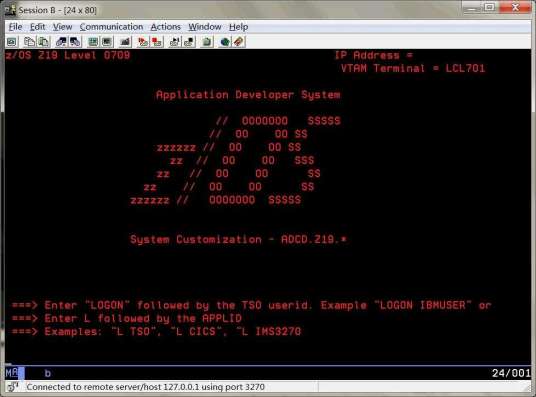The height and width of the screenshot is (397, 536).
Task: Click the connection status icon in the status bar
Action: pyautogui.click(x=13, y=387)
